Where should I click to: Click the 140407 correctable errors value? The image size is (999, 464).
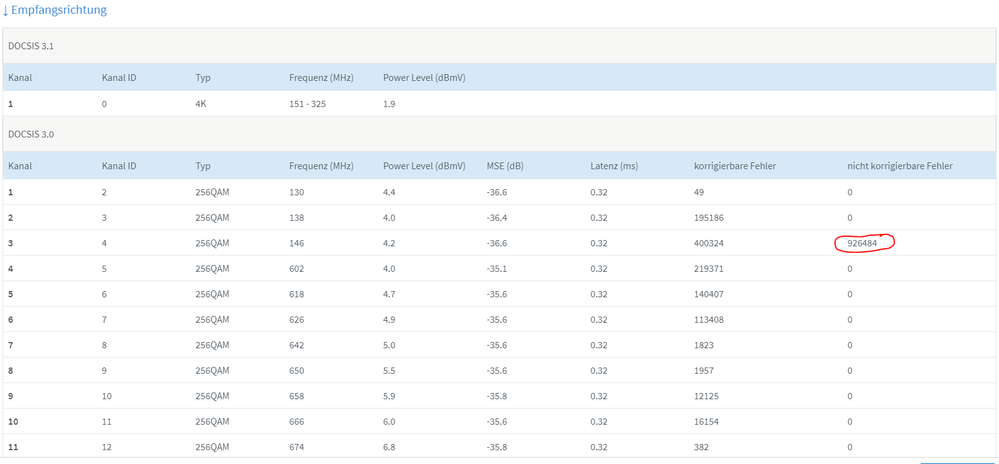click(710, 294)
